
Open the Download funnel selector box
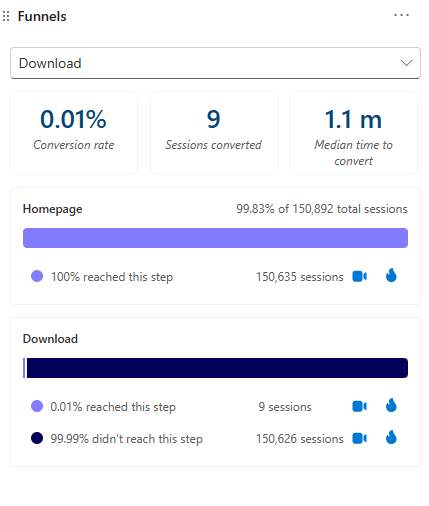click(215, 63)
